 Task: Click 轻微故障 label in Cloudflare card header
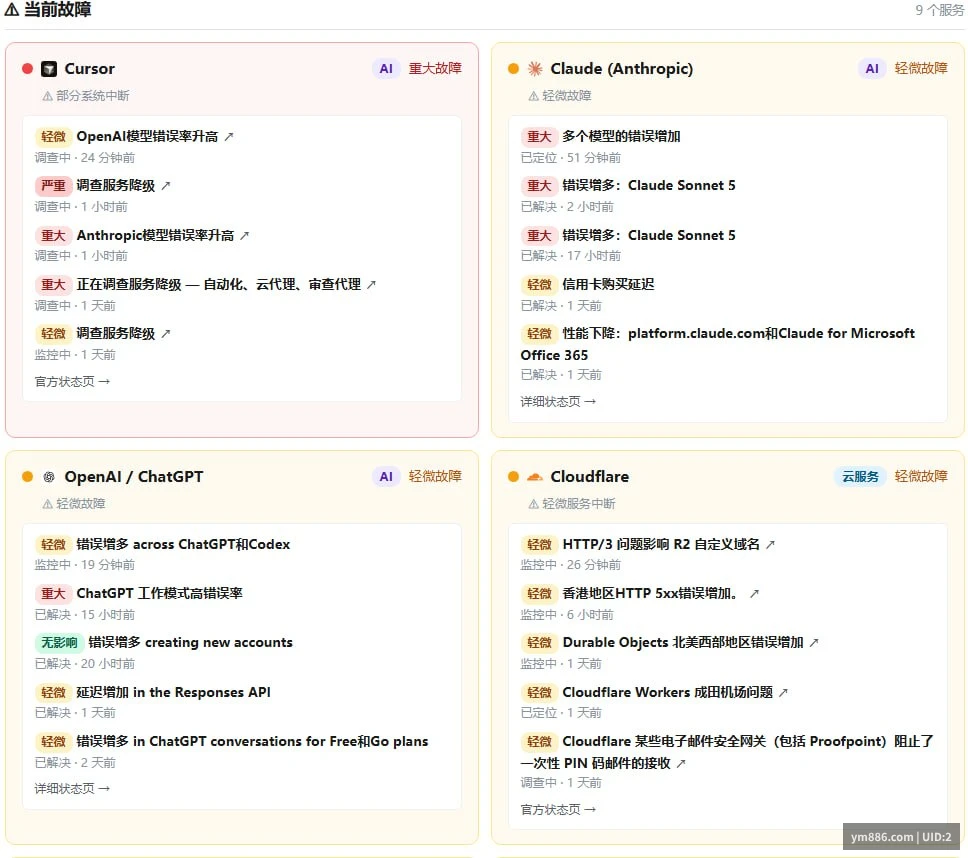click(x=921, y=477)
